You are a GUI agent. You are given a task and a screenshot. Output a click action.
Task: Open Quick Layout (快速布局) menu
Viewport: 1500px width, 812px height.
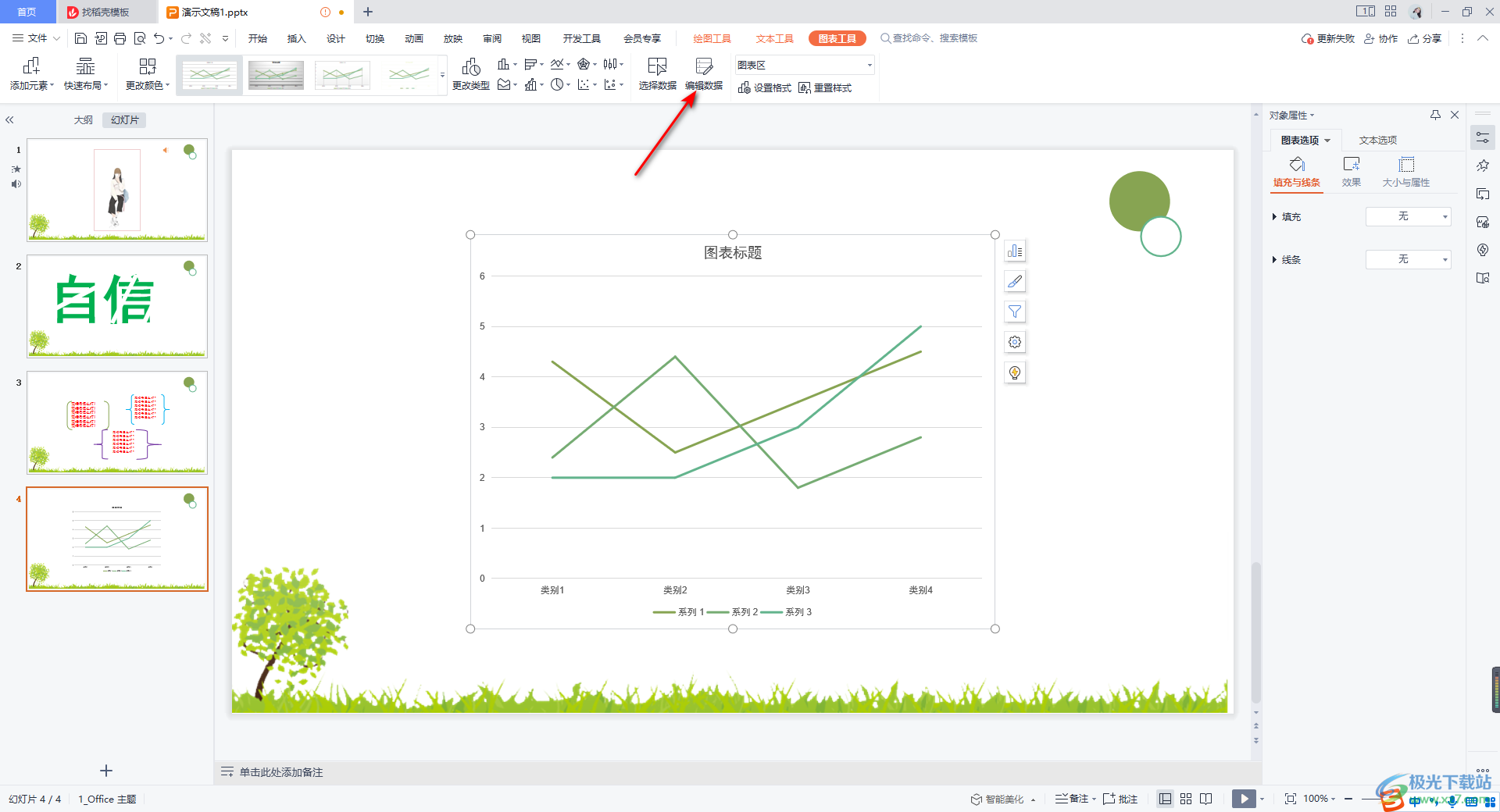[86, 74]
